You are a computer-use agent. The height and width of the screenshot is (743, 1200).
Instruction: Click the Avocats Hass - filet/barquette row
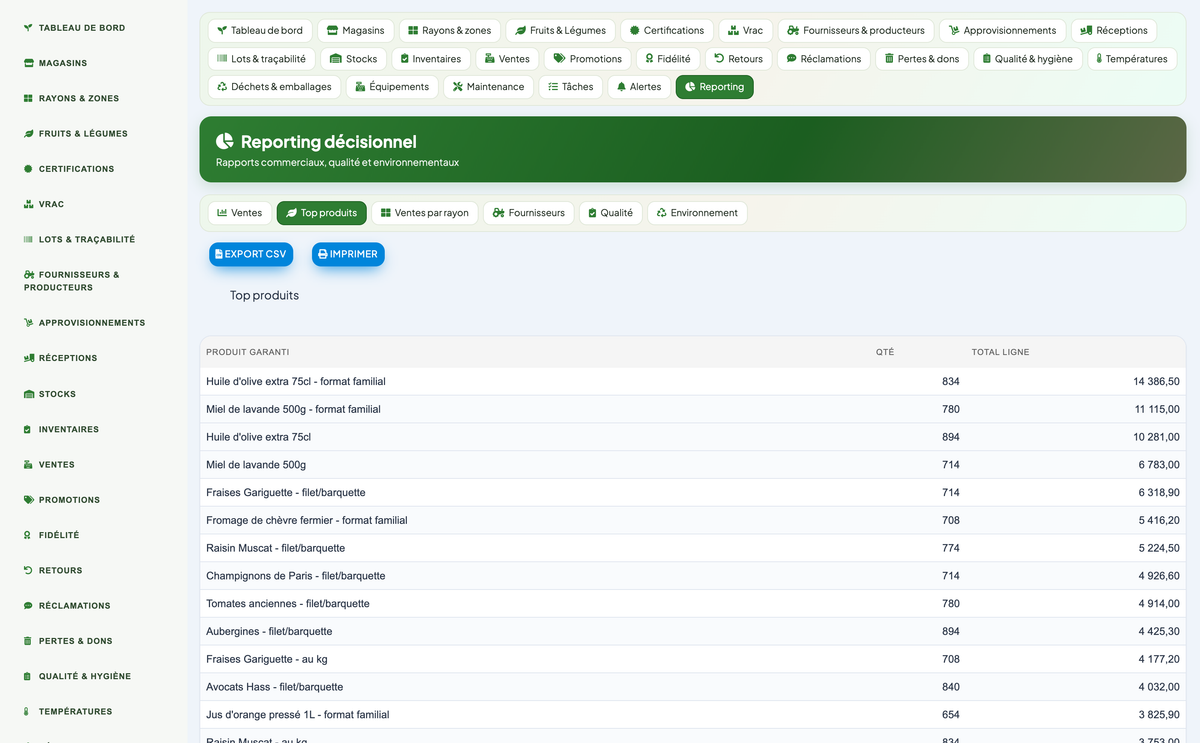click(692, 687)
